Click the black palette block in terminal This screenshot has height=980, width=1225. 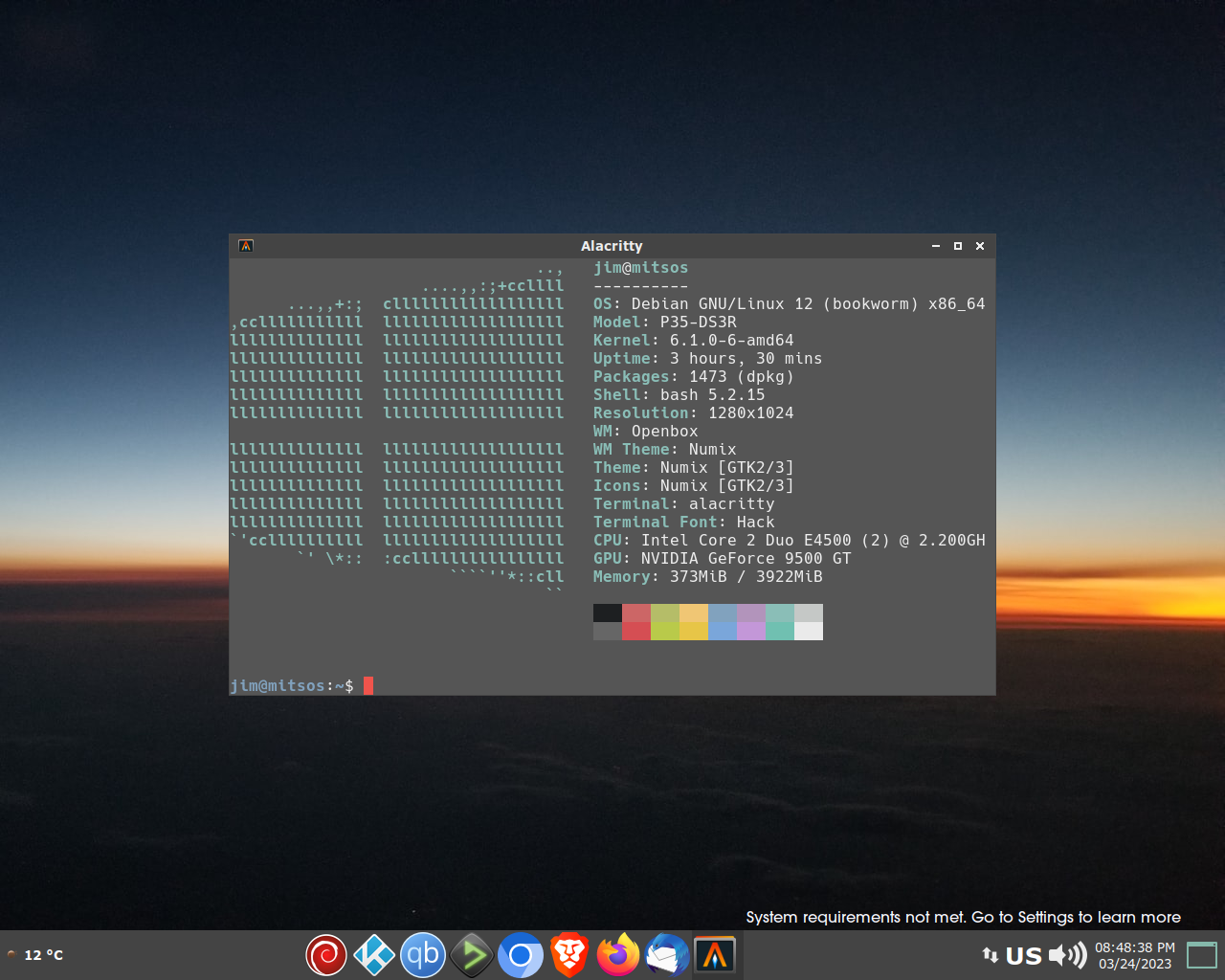point(608,613)
